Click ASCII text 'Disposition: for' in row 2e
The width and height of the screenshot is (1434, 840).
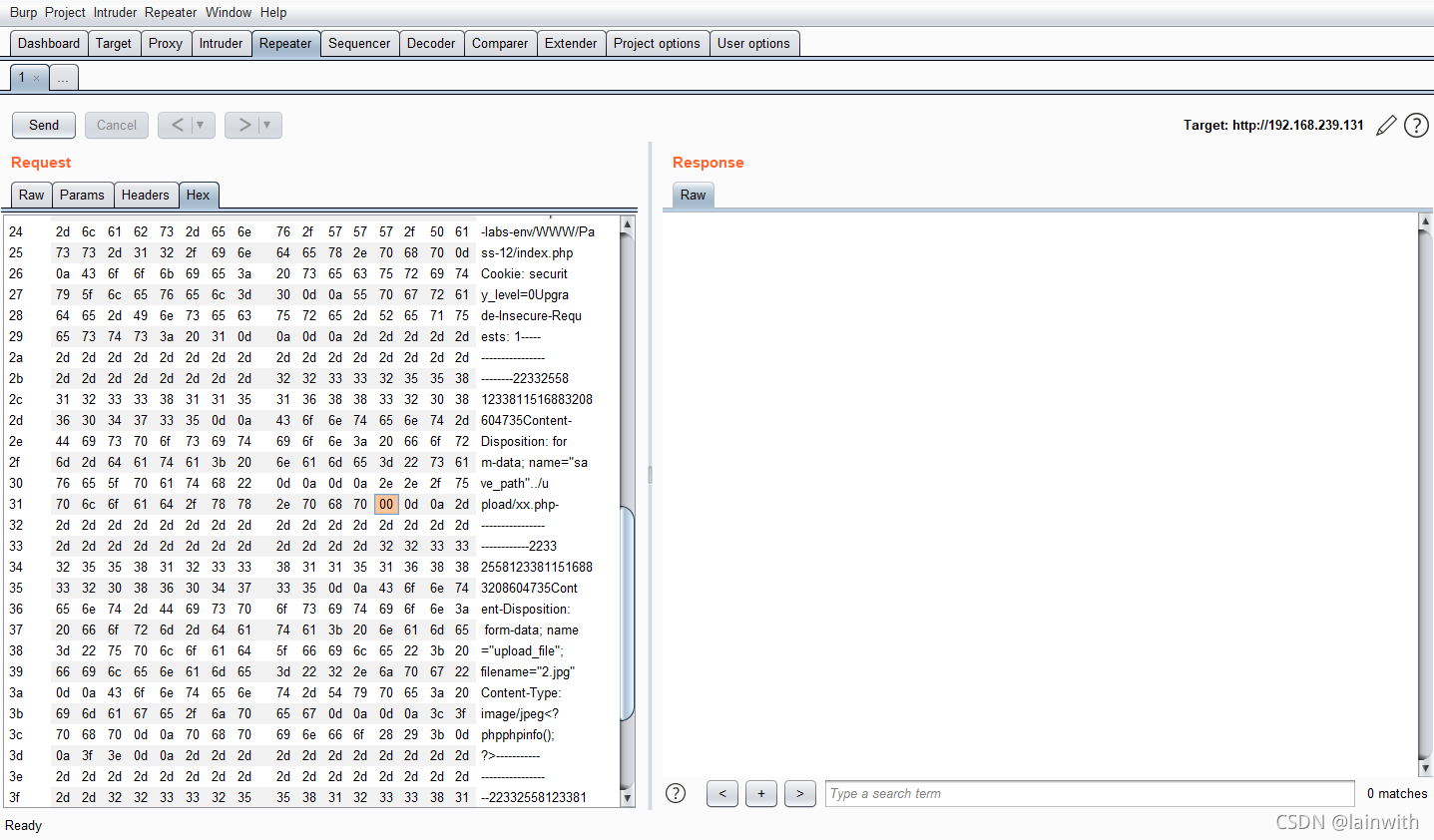tap(524, 441)
